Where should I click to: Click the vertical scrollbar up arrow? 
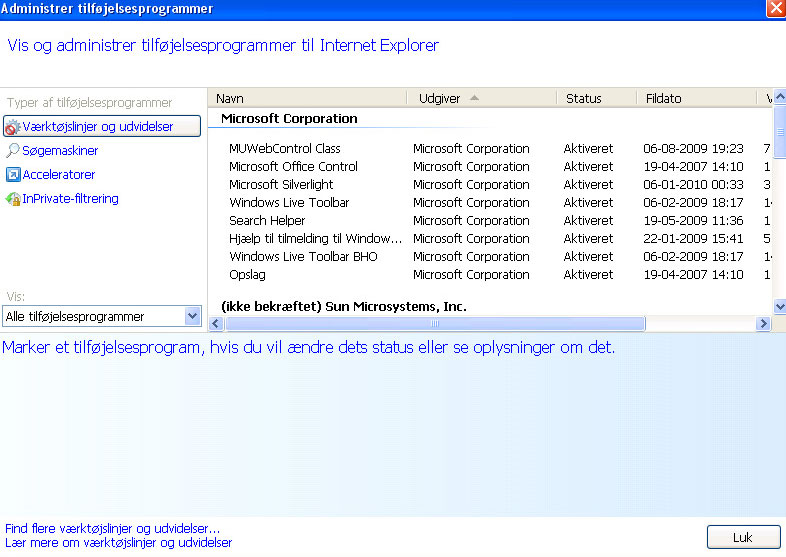coord(779,96)
